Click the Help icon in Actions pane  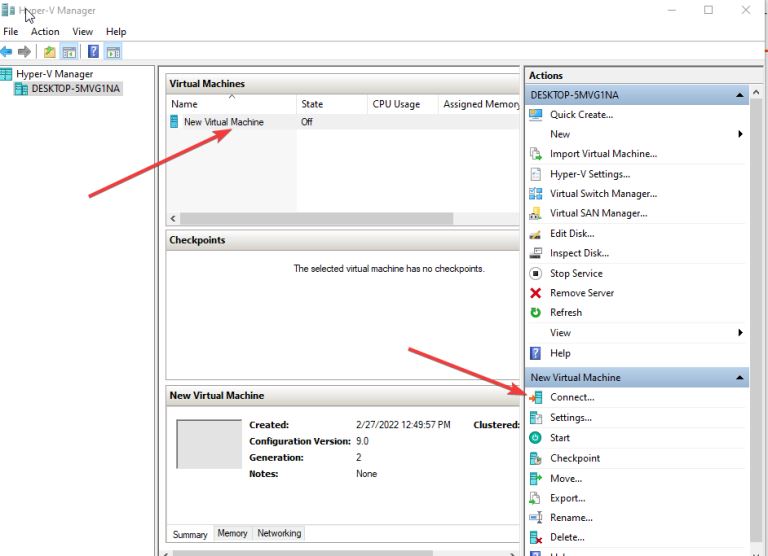point(536,353)
